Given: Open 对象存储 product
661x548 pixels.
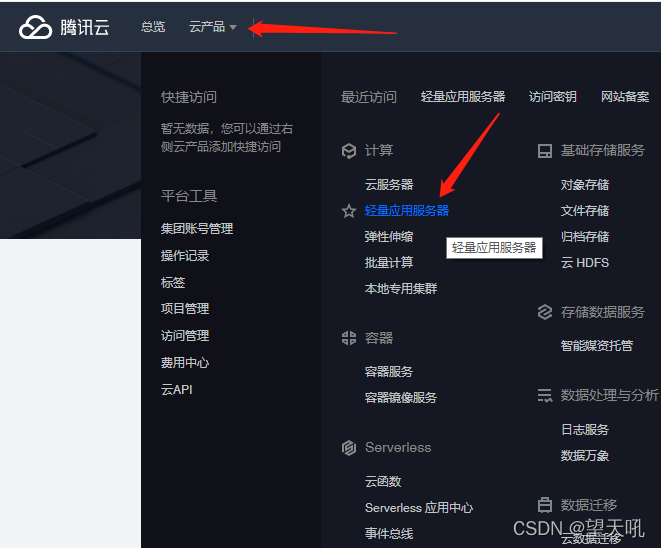Looking at the screenshot, I should (585, 185).
